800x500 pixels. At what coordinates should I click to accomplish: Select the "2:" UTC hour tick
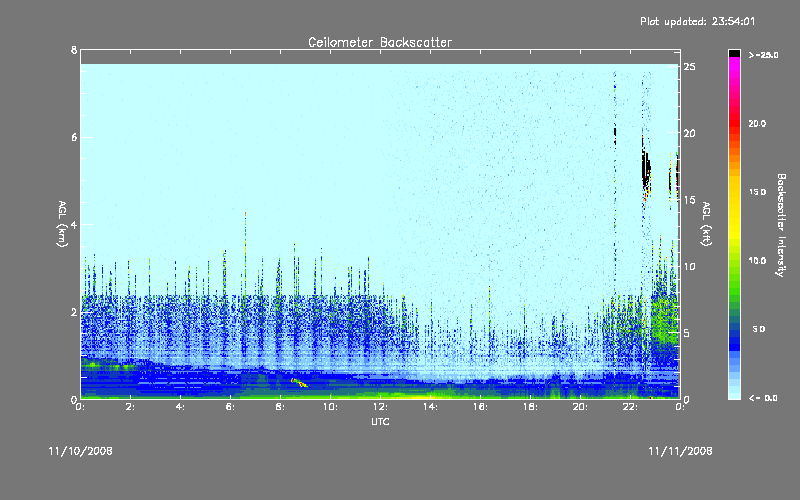(131, 407)
